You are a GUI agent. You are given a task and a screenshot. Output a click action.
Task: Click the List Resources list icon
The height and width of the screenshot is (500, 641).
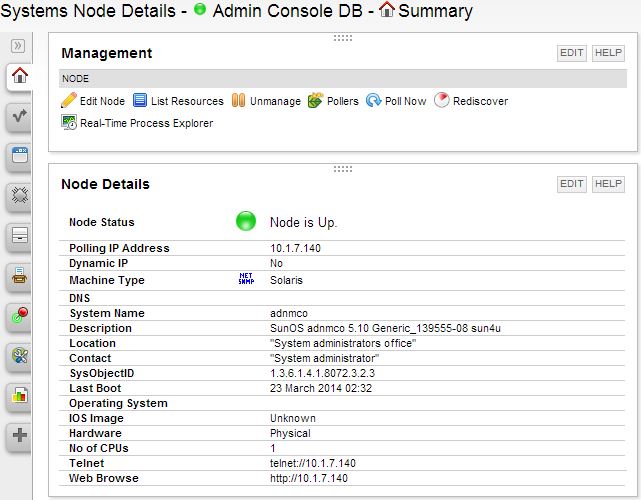[140, 100]
